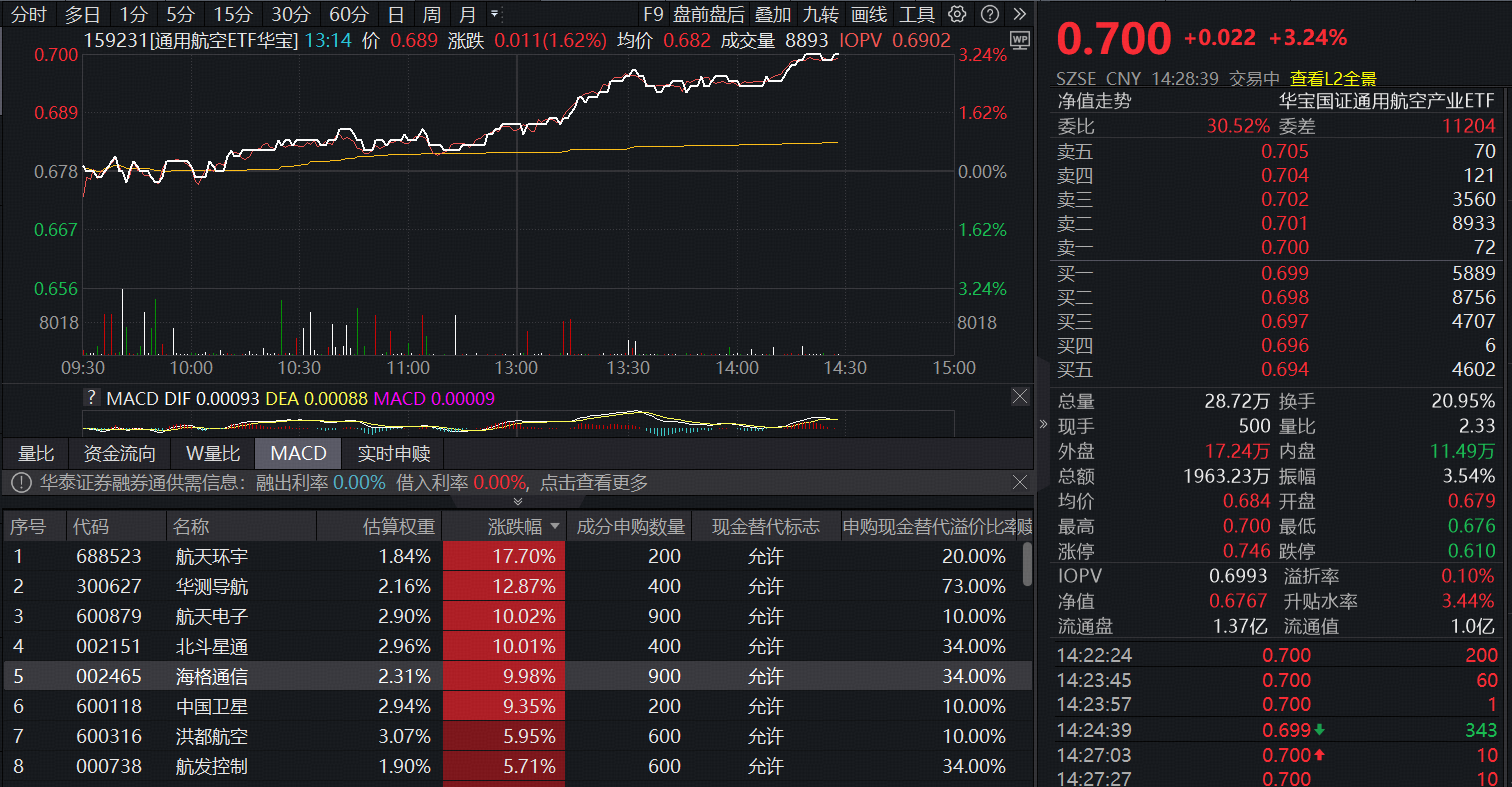This screenshot has height=787, width=1512.
Task: Enable the 九转 sequential indicator
Action: (821, 14)
